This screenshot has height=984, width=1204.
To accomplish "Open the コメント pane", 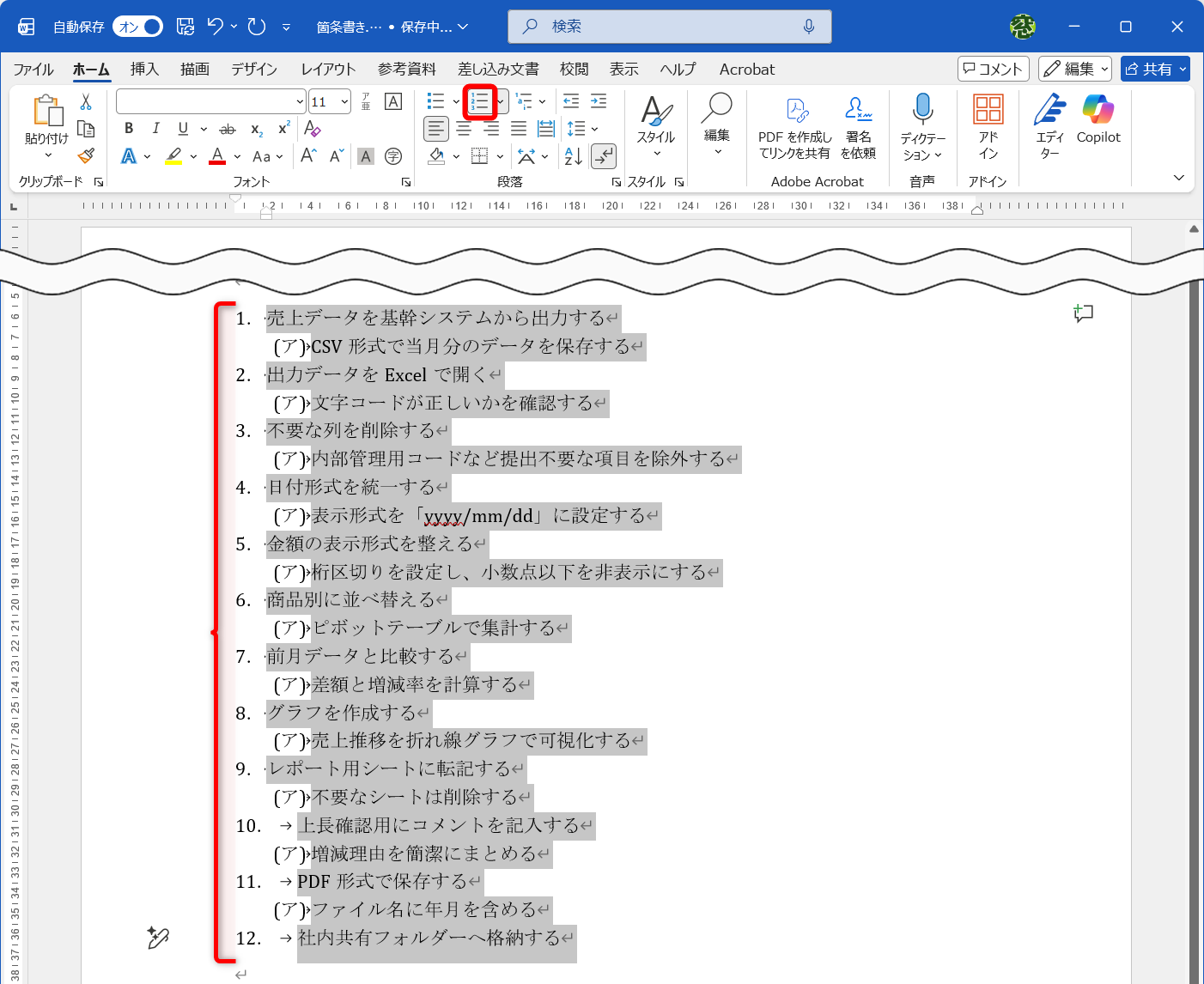I will [993, 69].
